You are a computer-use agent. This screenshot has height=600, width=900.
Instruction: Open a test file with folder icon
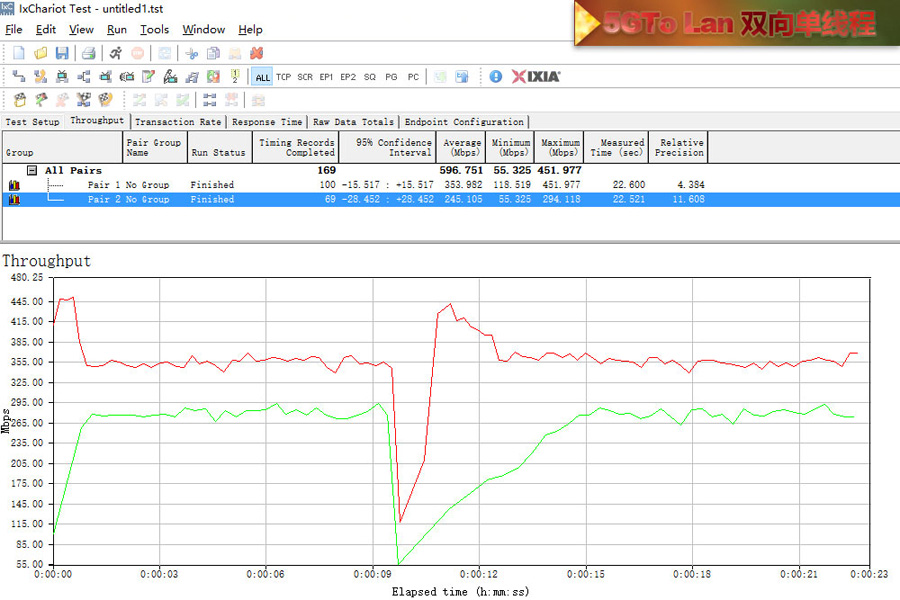tap(40, 53)
